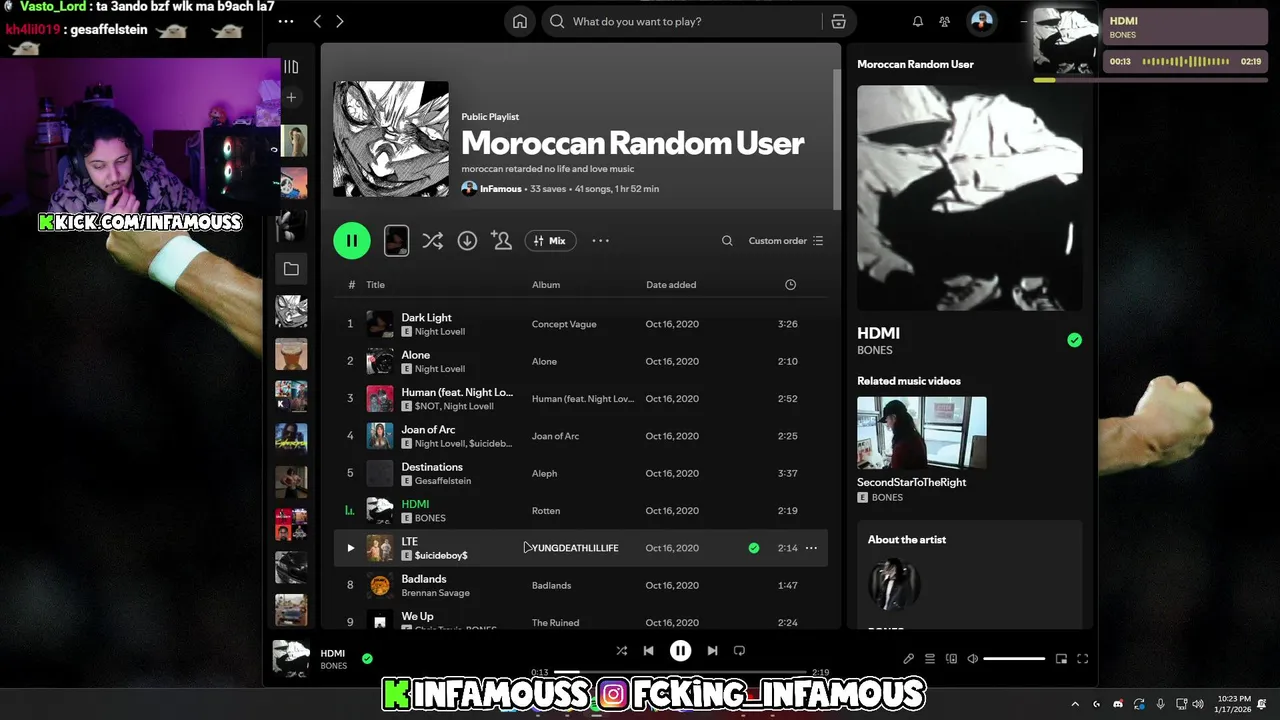
Task: Select the Dark Light track
Action: pos(426,317)
